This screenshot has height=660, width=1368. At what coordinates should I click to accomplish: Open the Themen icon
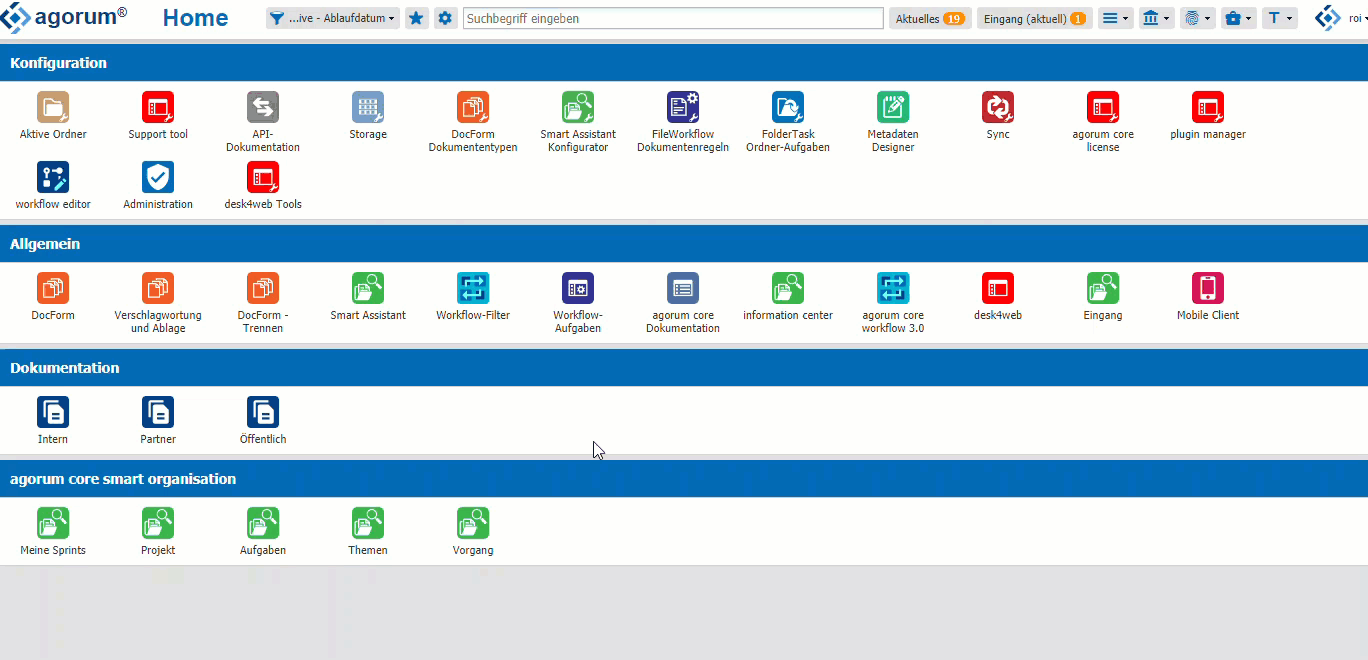(x=368, y=523)
